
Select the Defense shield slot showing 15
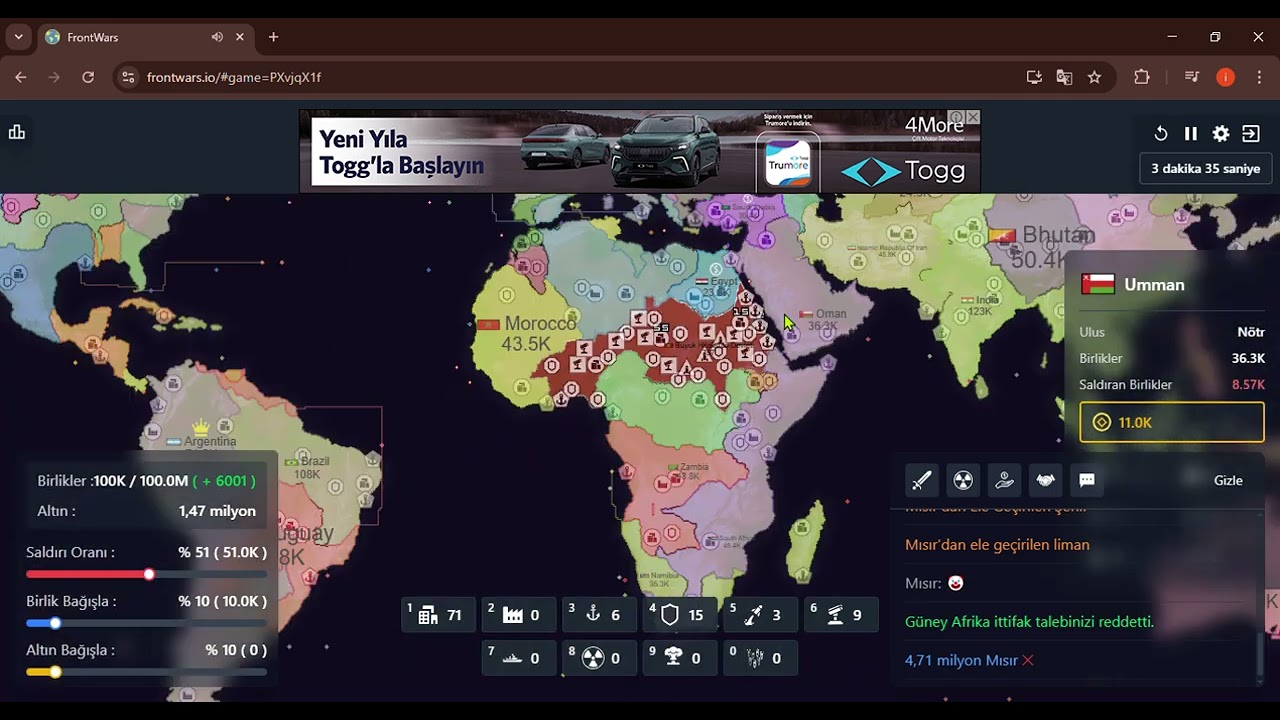pos(681,615)
